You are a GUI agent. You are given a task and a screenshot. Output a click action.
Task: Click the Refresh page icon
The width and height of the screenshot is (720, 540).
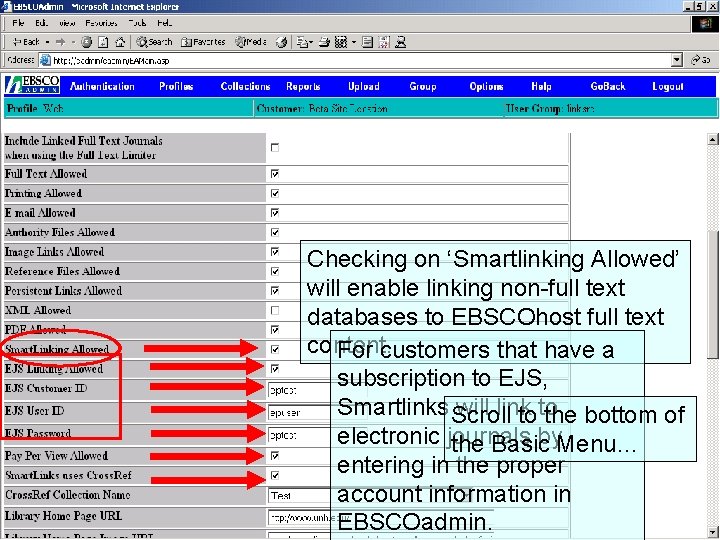click(x=103, y=42)
